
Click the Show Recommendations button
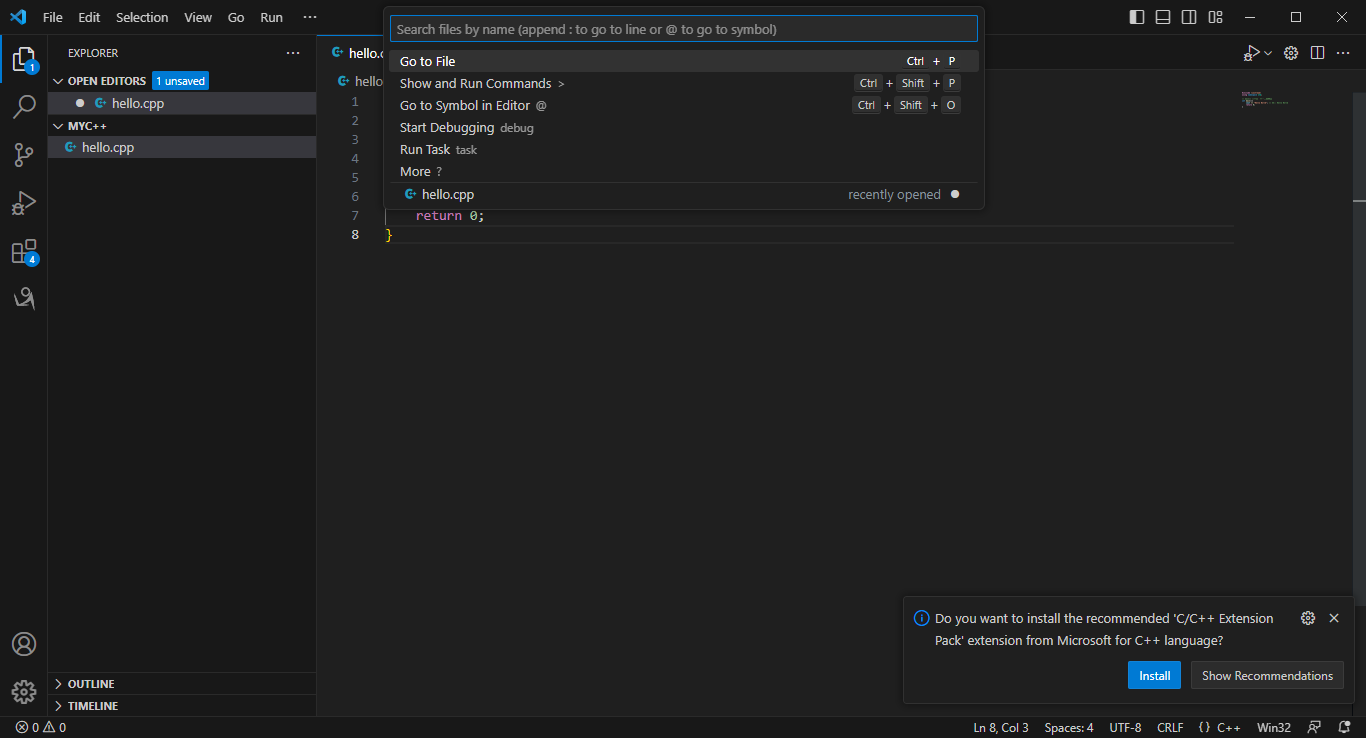[1267, 676]
